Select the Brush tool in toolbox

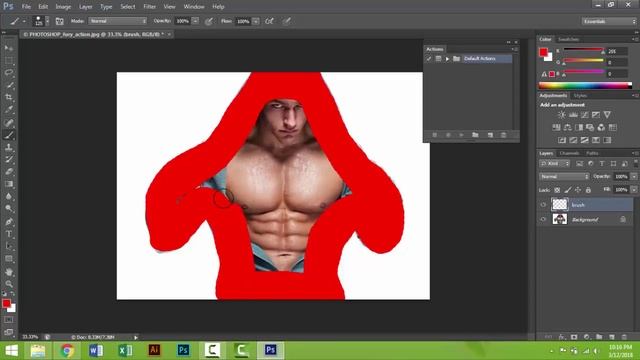click(9, 135)
